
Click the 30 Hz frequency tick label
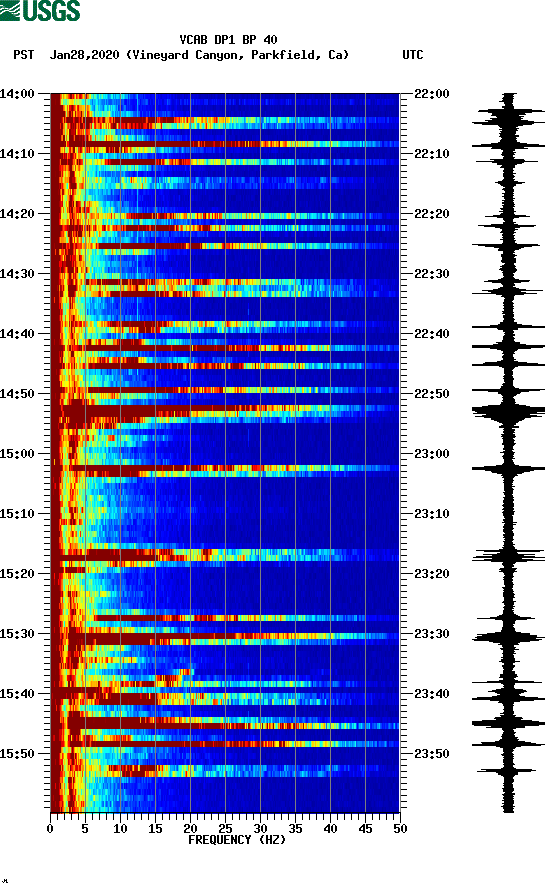pos(260,829)
